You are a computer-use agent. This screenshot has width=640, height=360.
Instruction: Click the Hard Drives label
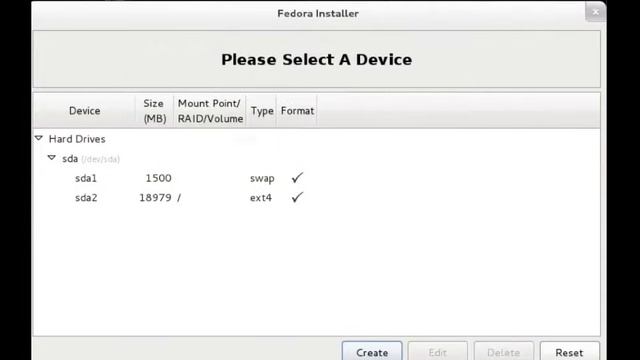(x=77, y=139)
